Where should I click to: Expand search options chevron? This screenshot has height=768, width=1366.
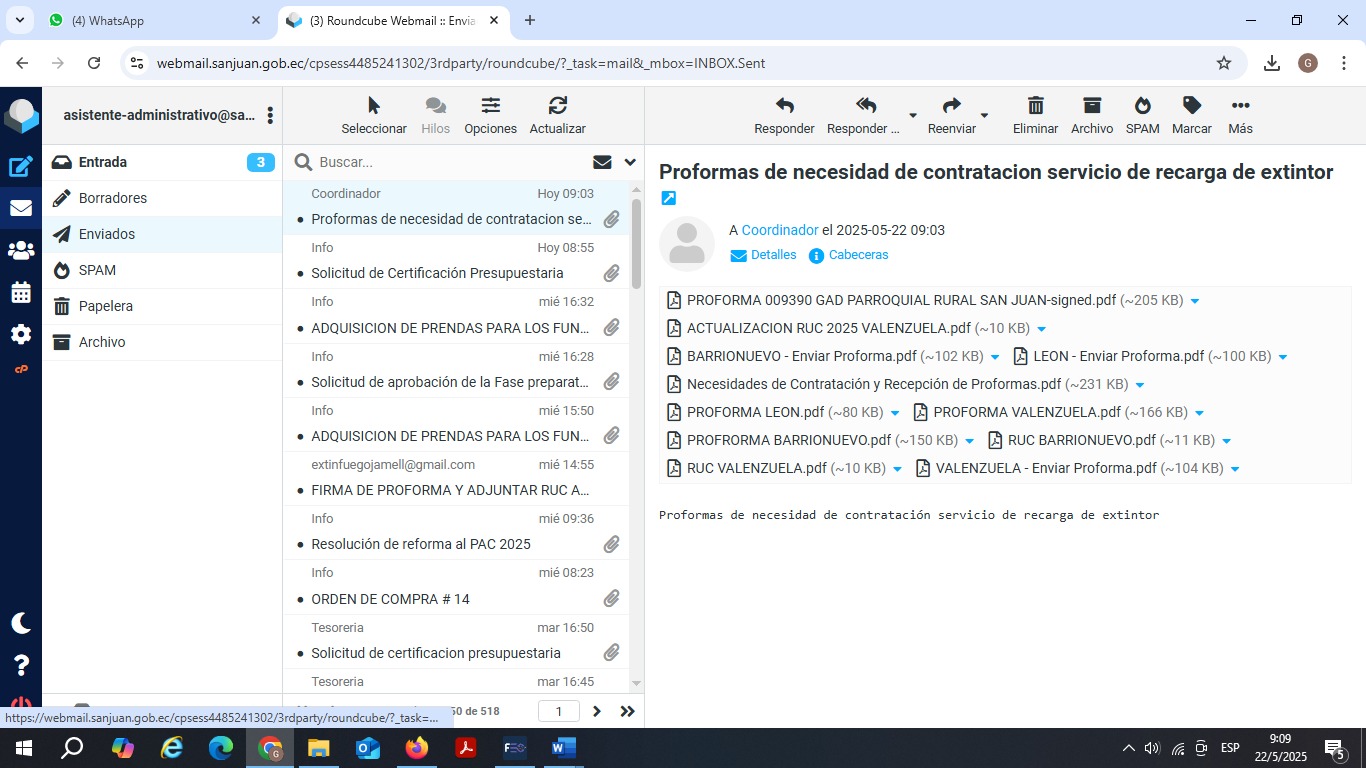(630, 162)
